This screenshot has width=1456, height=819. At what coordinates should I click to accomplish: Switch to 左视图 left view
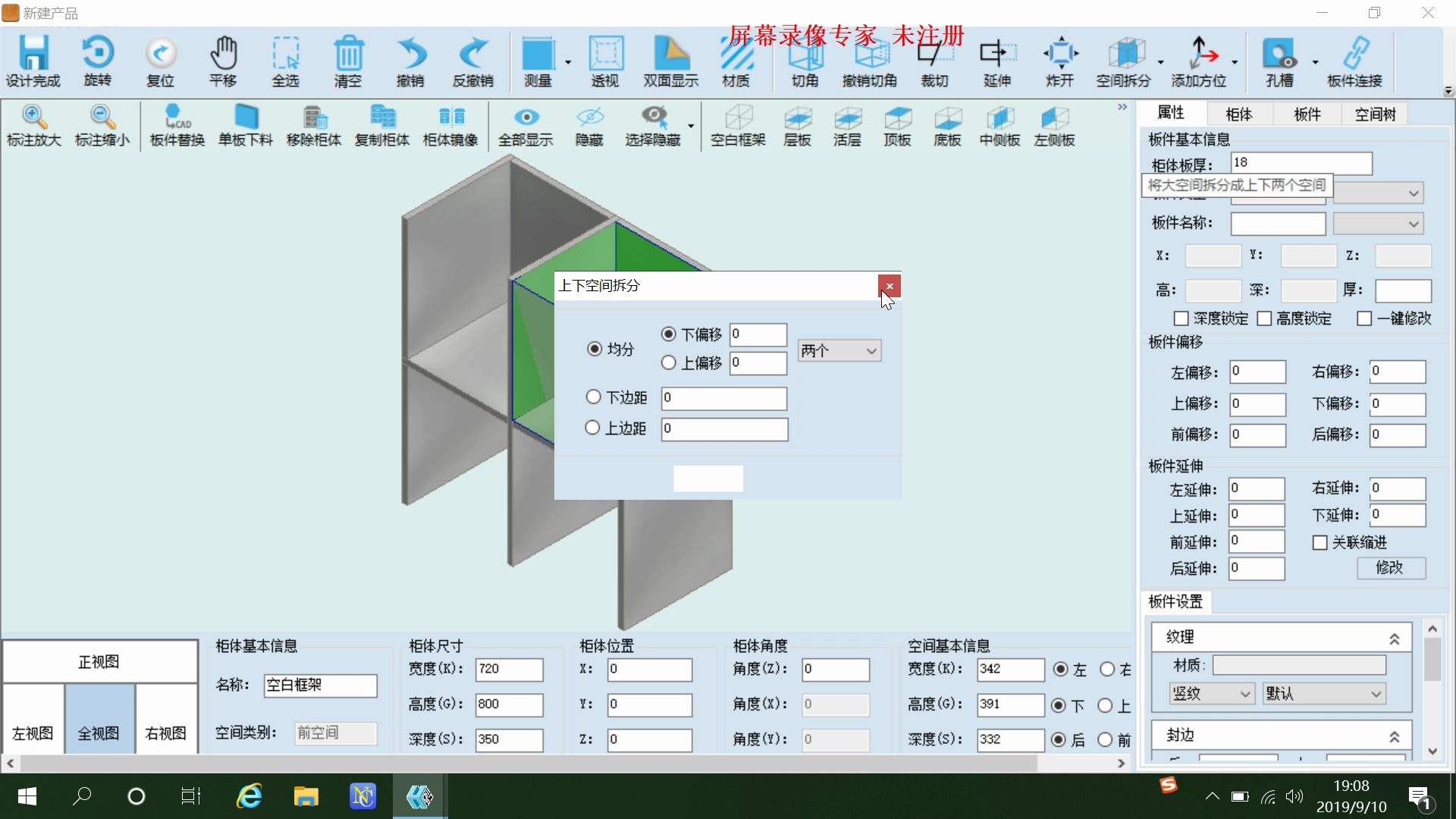coord(32,733)
